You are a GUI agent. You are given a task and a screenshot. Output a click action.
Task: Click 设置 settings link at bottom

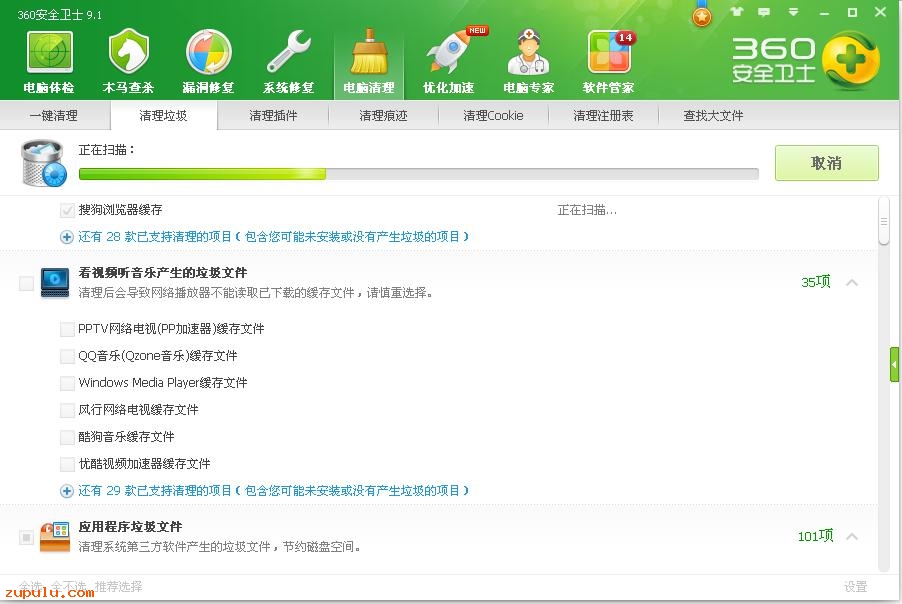pos(855,587)
